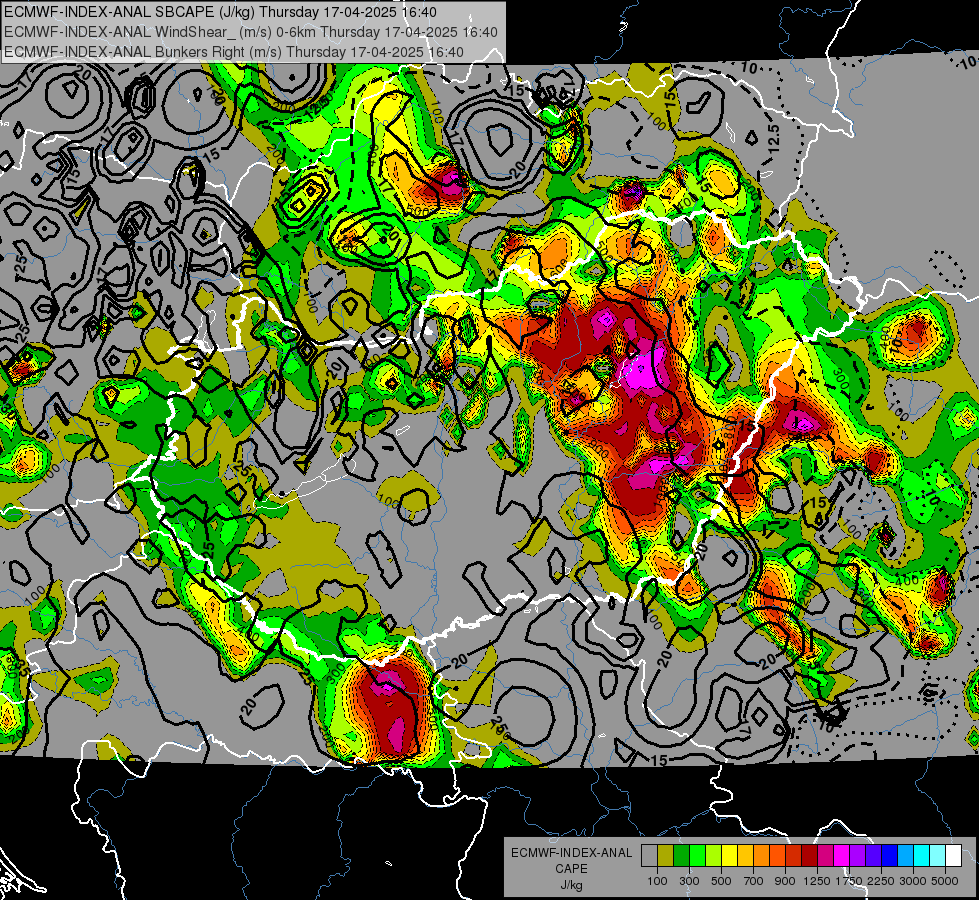
Task: Select the pink-magenta swatch after 1250
Action: pyautogui.click(x=825, y=855)
